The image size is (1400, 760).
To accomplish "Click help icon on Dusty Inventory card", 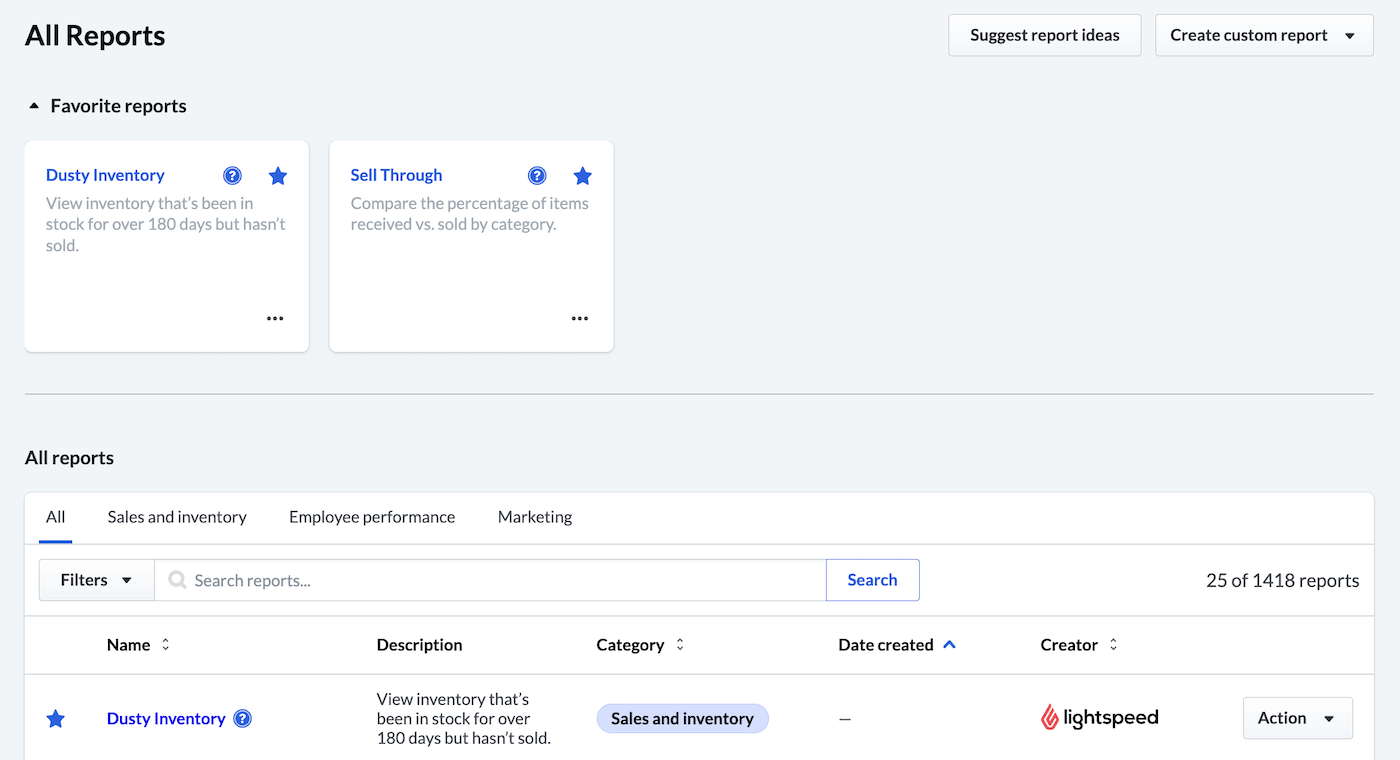I will coord(232,176).
